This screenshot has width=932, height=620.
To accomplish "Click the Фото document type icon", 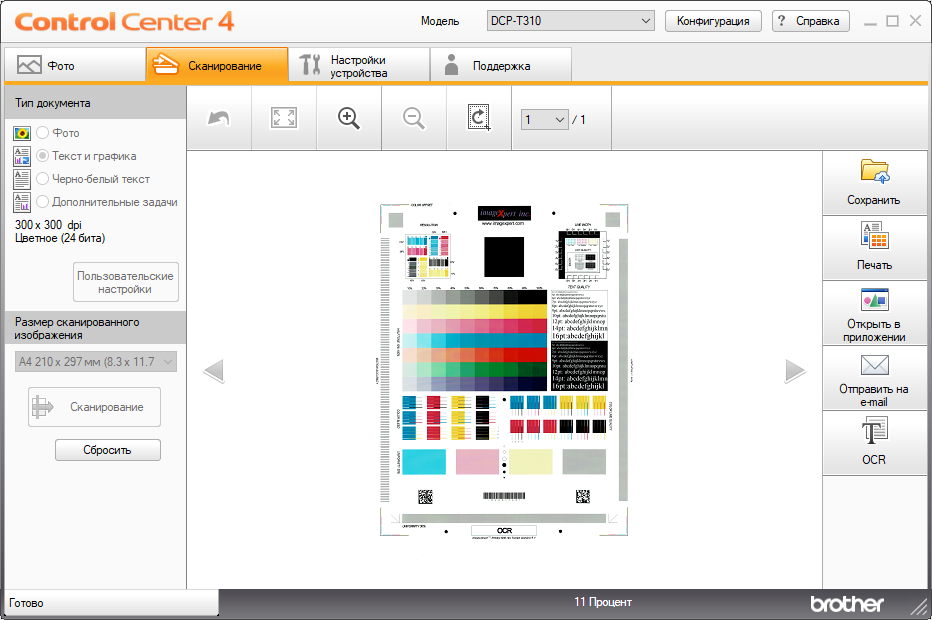I will point(22,133).
